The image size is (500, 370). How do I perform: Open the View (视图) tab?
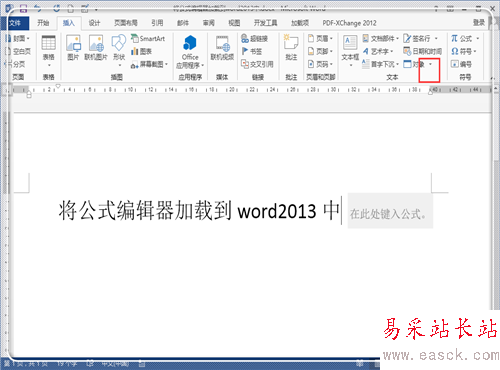tap(234, 23)
